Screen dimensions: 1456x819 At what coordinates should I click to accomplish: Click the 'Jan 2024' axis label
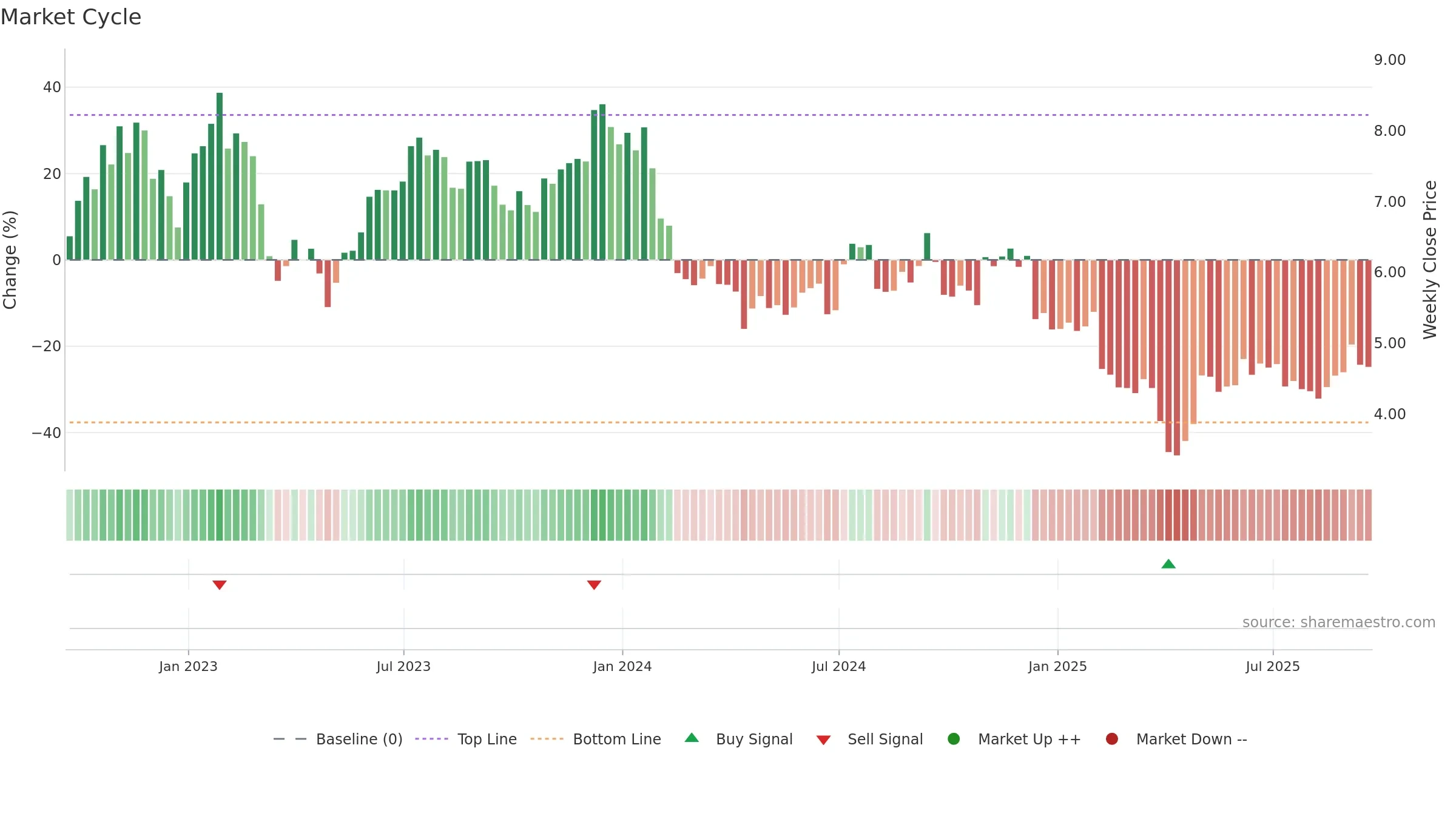point(622,666)
